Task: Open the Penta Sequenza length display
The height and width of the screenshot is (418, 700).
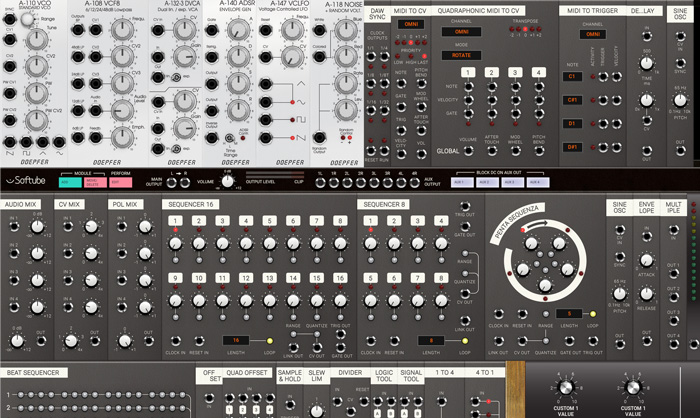Action: pos(569,314)
